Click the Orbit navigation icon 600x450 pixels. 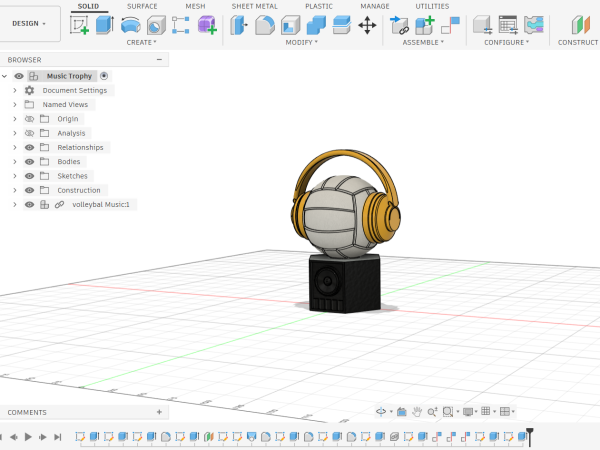tap(381, 412)
